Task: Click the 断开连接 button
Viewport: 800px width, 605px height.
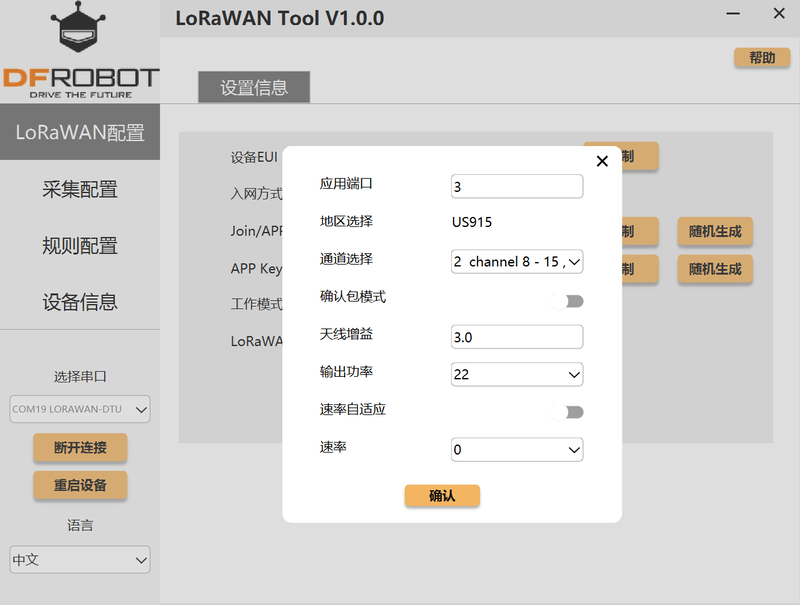Action: [80, 447]
